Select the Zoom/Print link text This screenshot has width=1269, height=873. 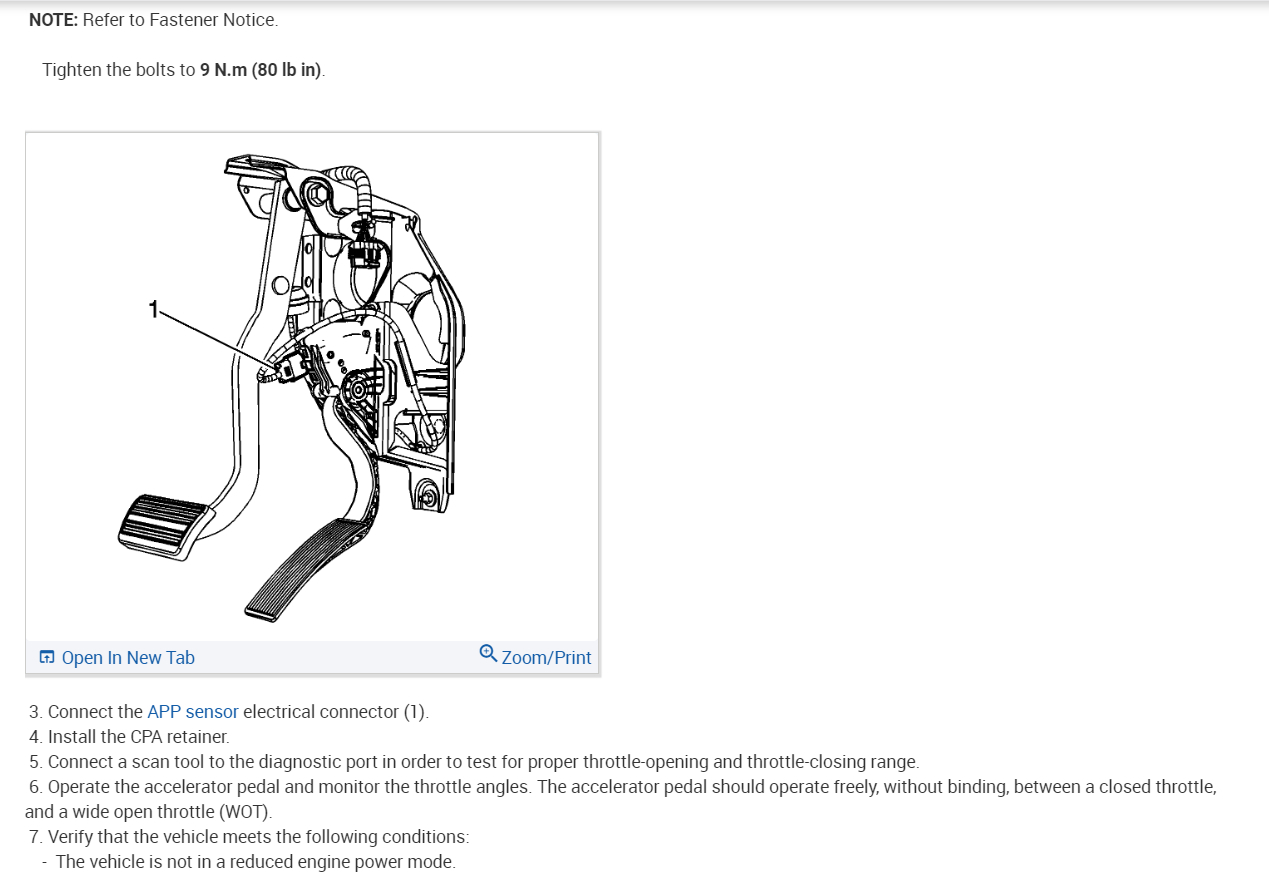(x=546, y=657)
